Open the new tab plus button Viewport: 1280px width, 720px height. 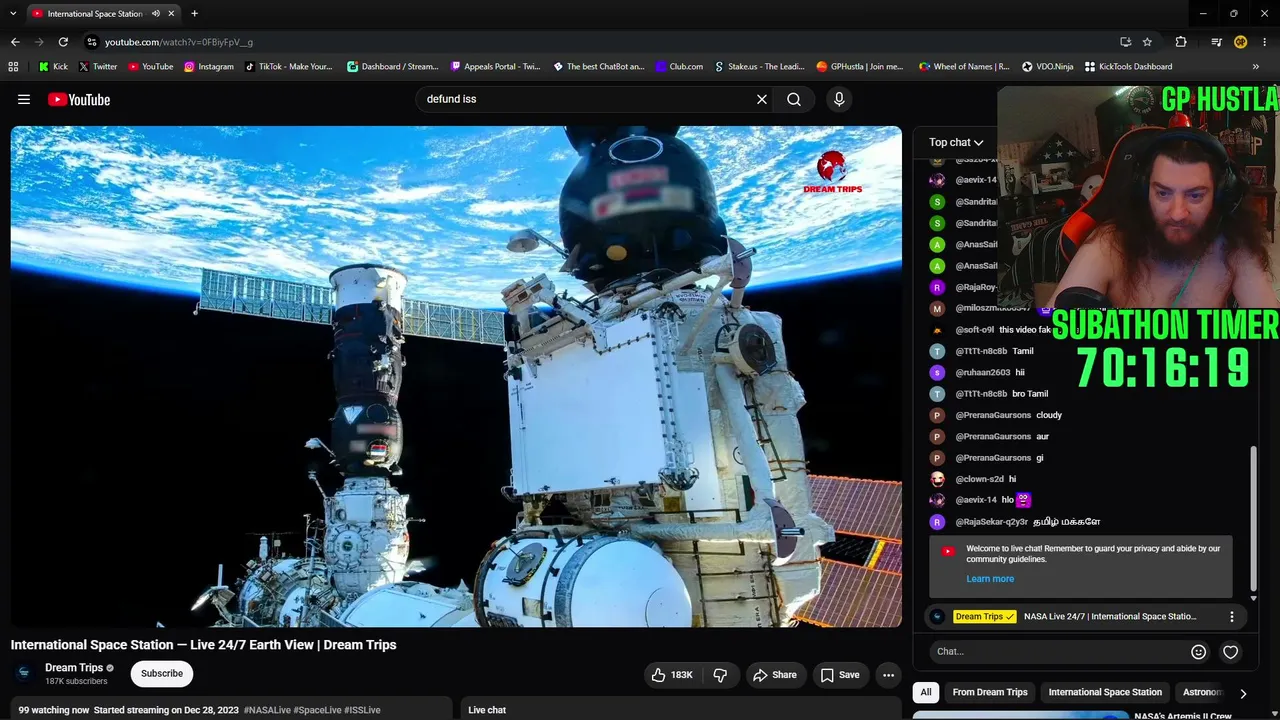(x=194, y=14)
